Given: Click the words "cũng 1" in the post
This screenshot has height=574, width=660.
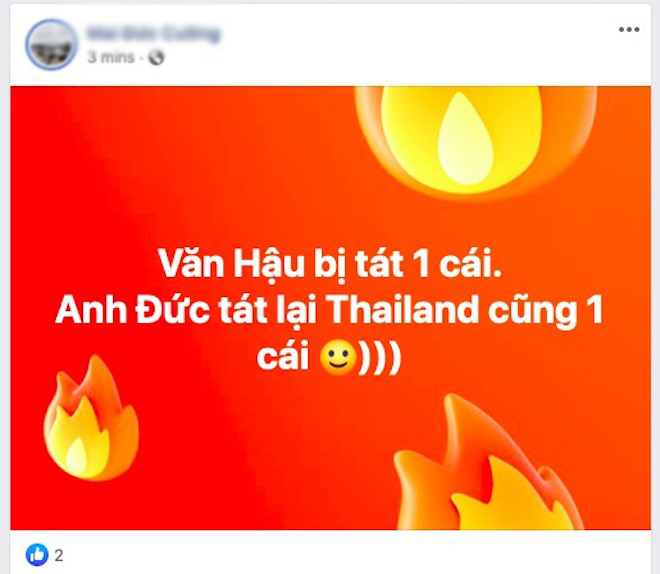Looking at the screenshot, I should tap(546, 311).
